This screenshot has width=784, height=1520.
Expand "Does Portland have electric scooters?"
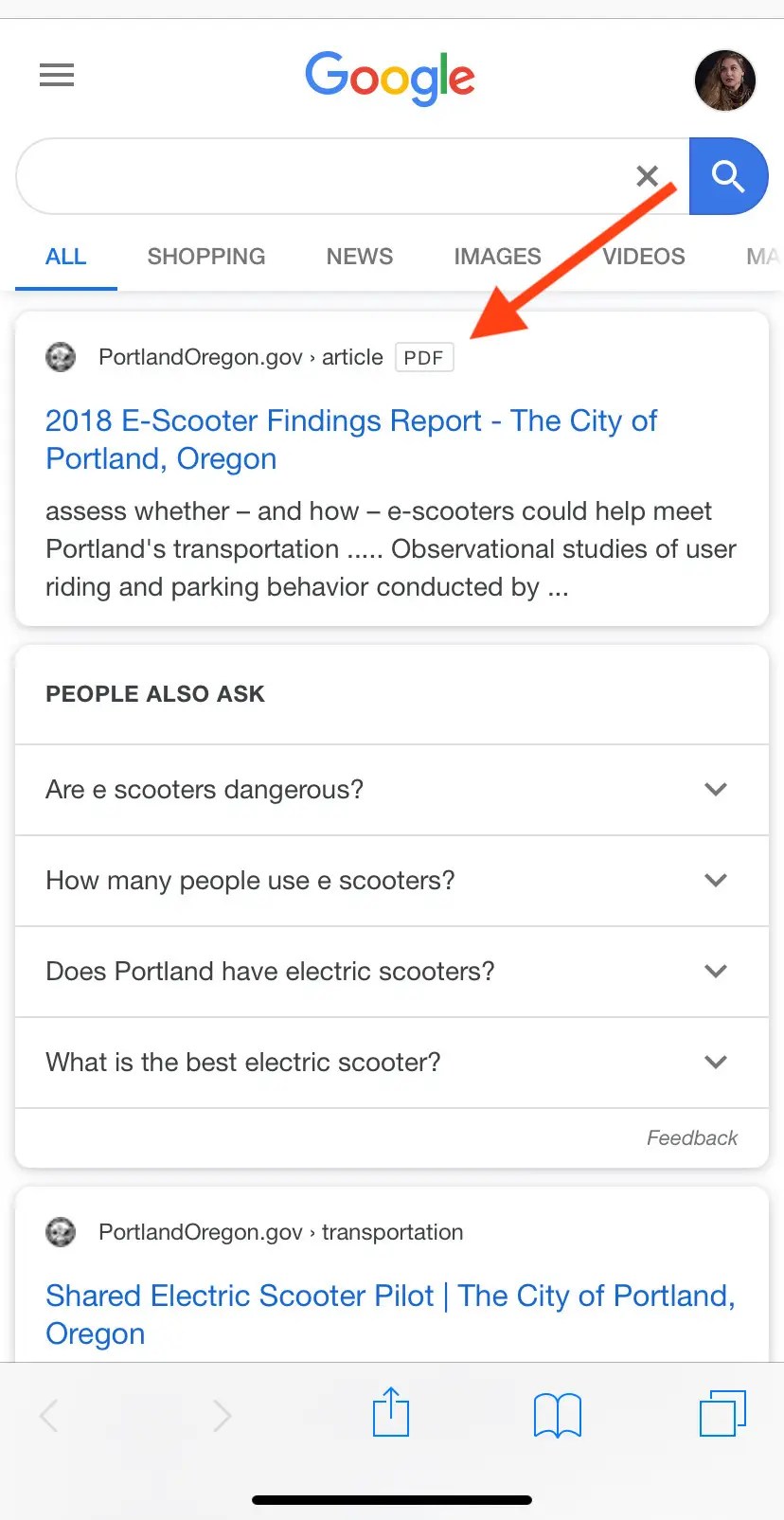tap(392, 972)
